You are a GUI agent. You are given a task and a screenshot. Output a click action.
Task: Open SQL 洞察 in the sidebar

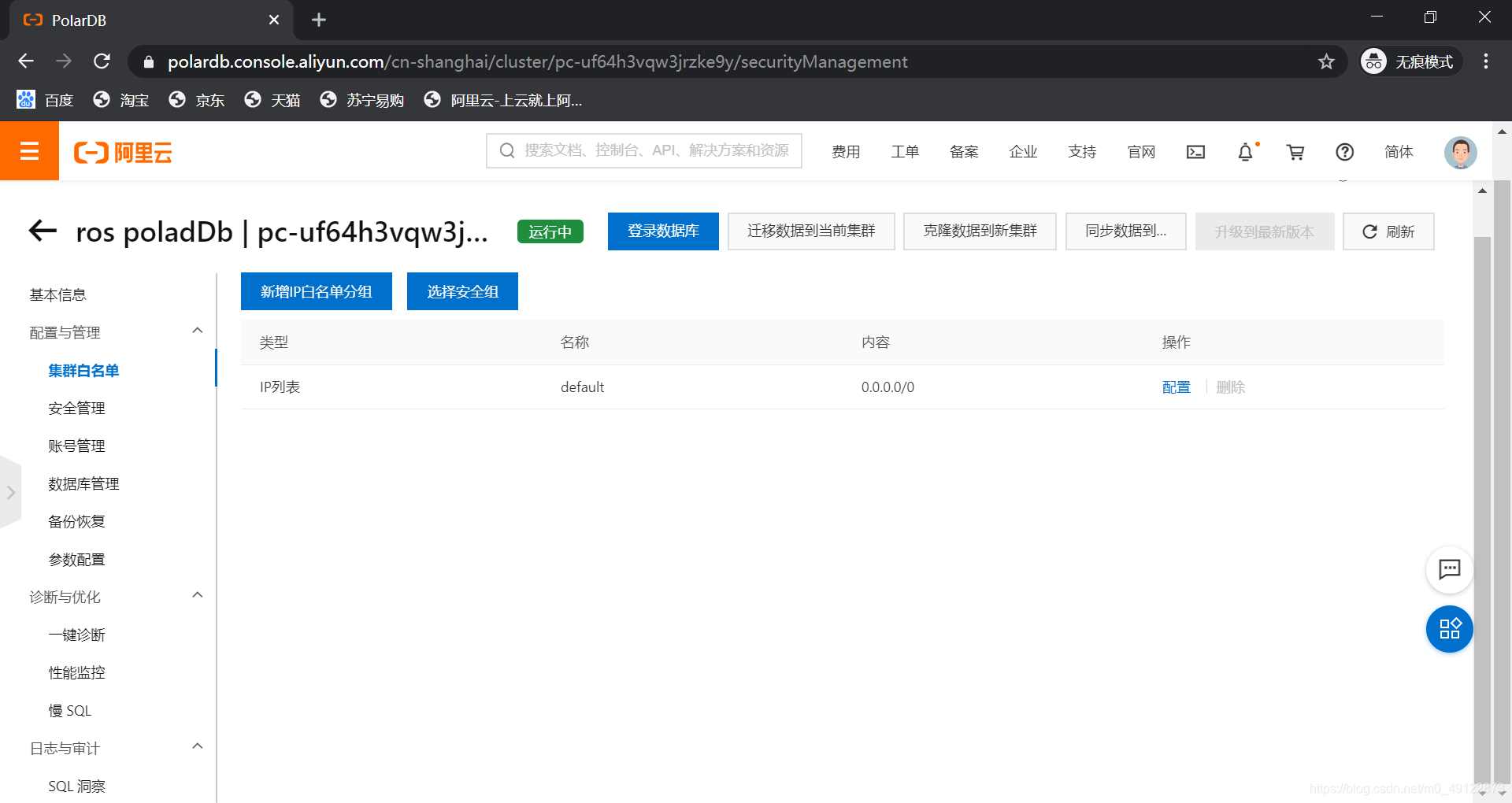(x=76, y=786)
